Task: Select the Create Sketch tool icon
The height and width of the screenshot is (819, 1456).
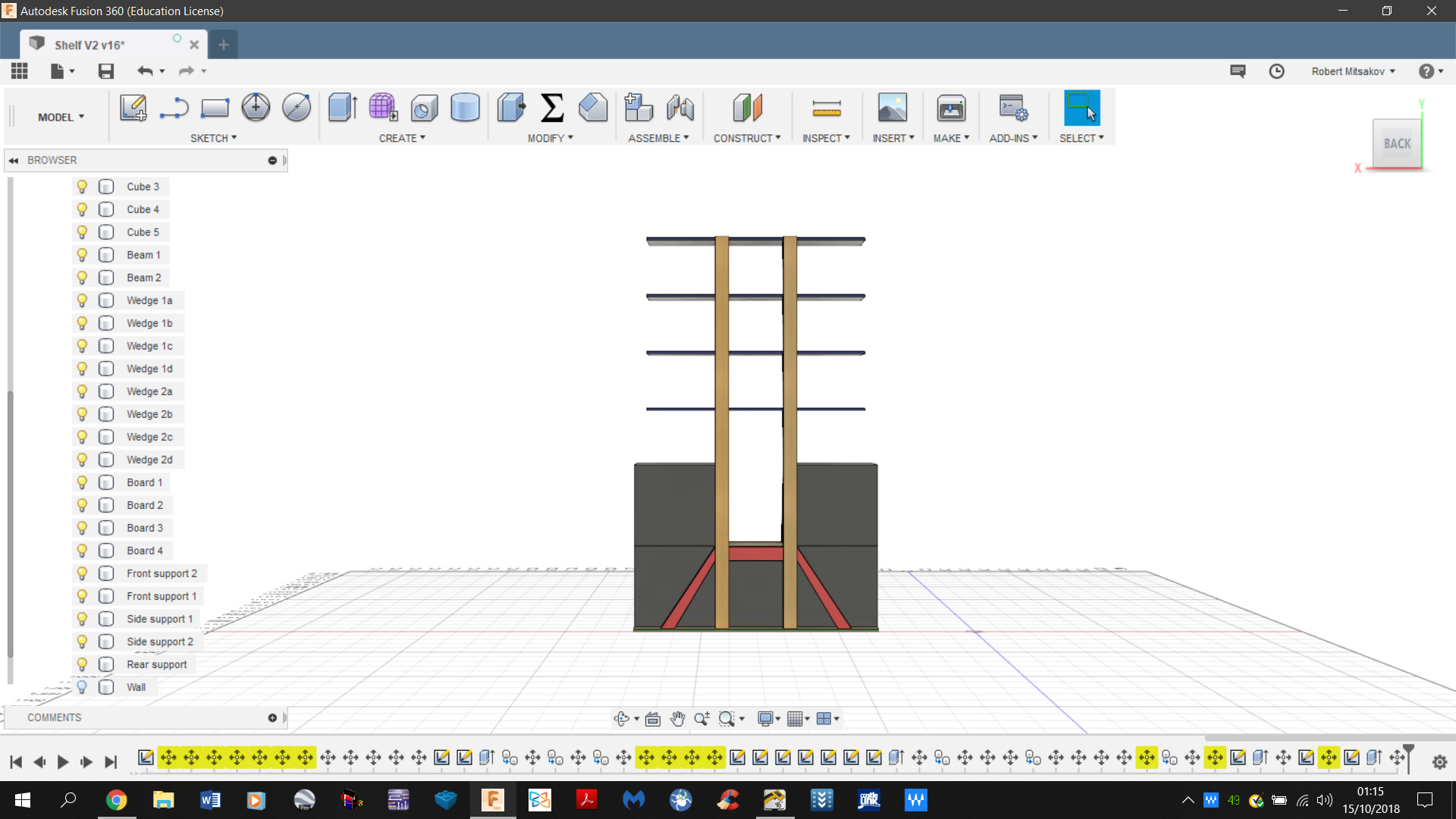Action: coord(133,108)
